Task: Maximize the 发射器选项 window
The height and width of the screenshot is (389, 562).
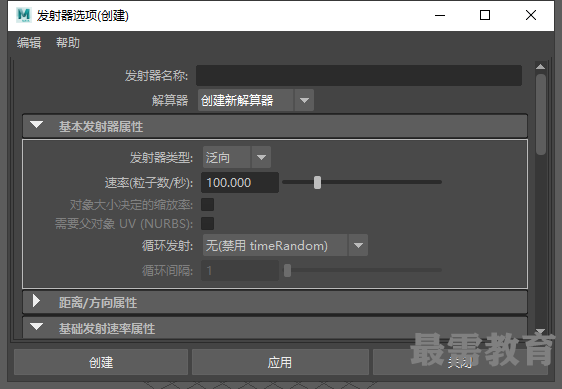Action: coord(485,15)
